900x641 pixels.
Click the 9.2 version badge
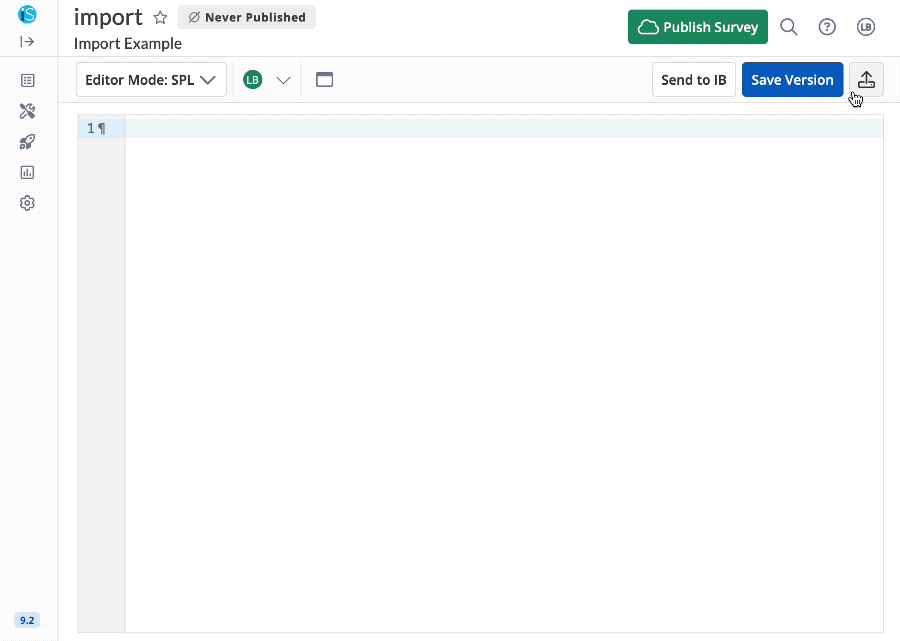click(x=27, y=620)
